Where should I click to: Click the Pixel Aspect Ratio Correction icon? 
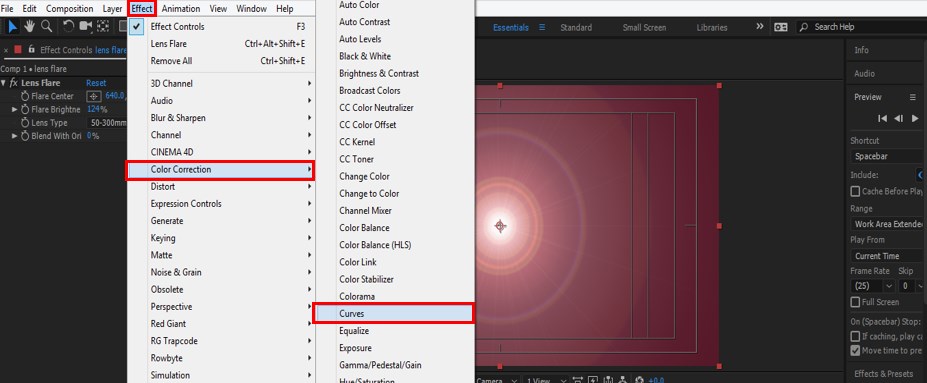578,379
